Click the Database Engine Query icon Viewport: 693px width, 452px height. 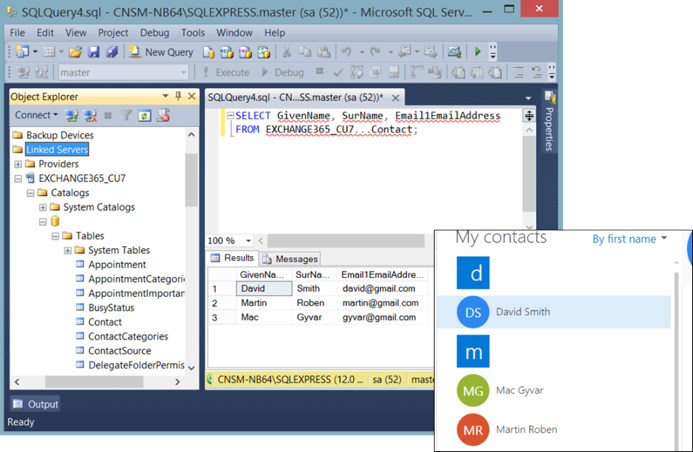click(x=208, y=52)
